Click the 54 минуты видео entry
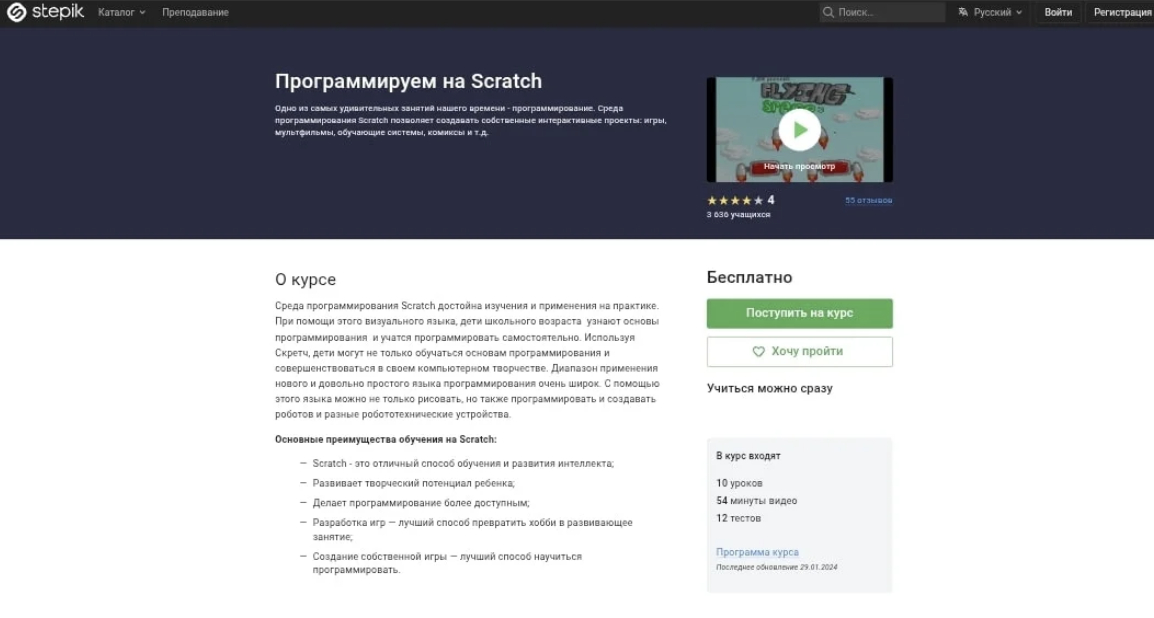Image resolution: width=1154 pixels, height=618 pixels. (x=757, y=501)
